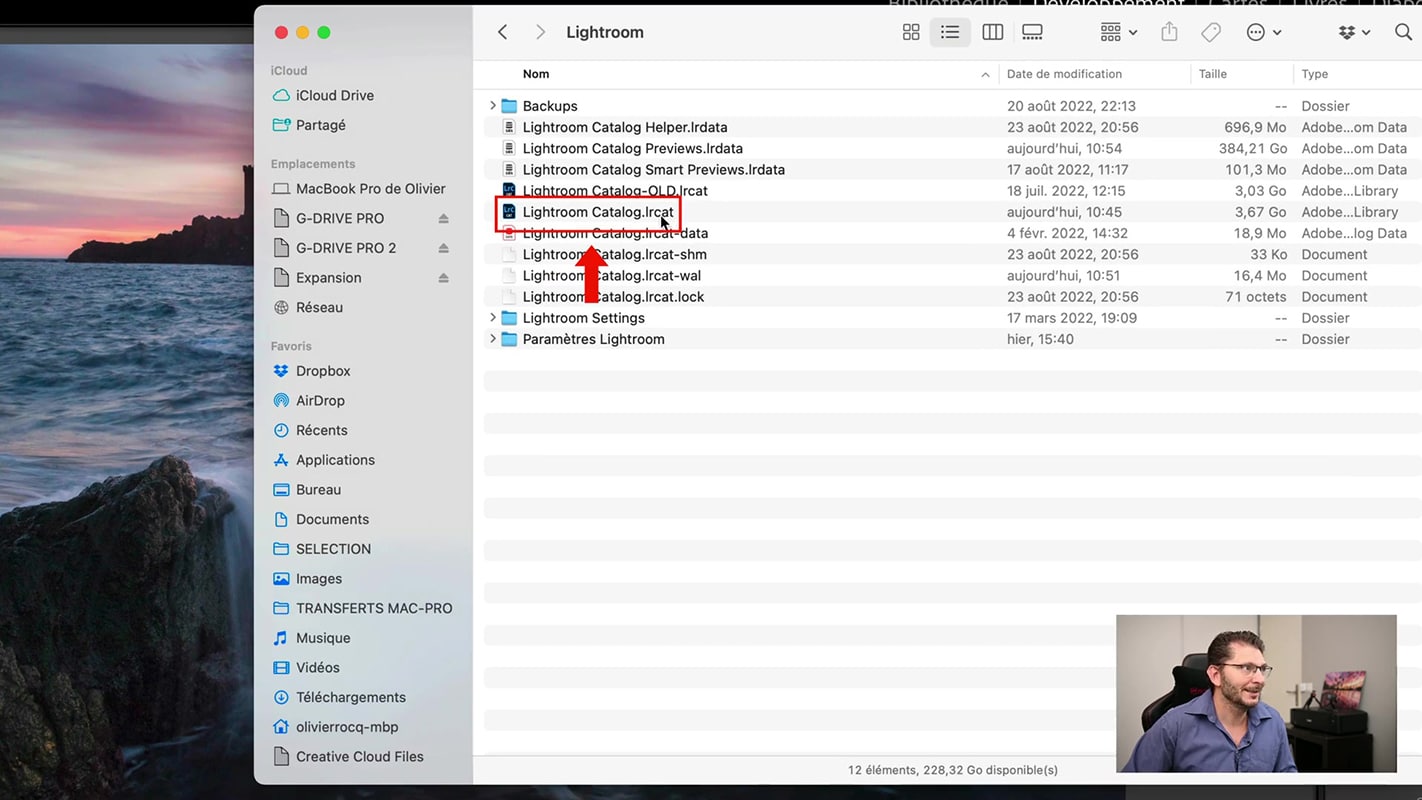Select the Backups folder row
Screen dimensions: 1422x800
(952, 106)
